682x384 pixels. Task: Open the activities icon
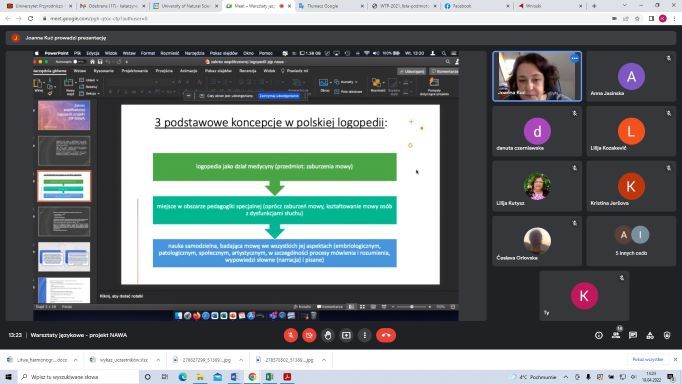[x=650, y=335]
